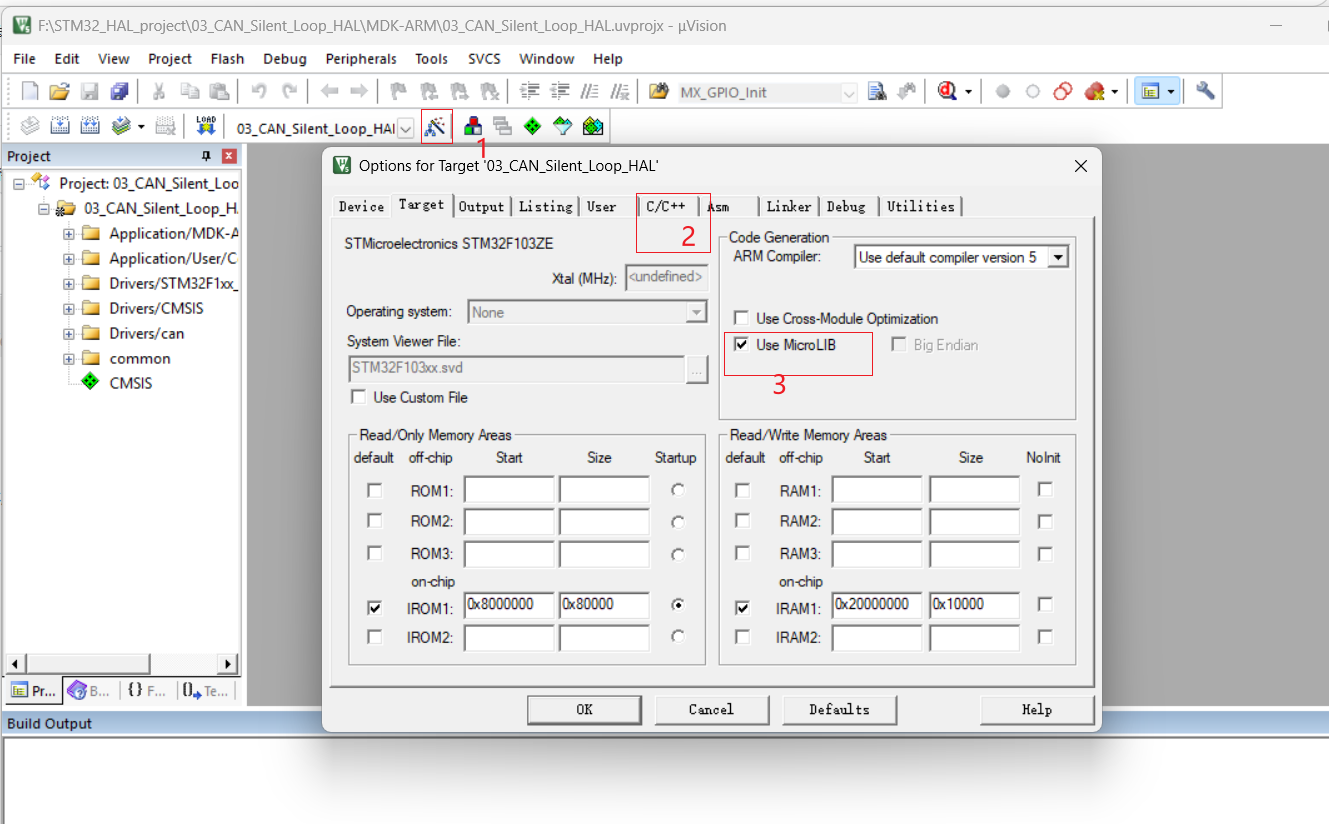Click the Insert Breakpoint red circle icon
1329x824 pixels.
[x=1003, y=91]
